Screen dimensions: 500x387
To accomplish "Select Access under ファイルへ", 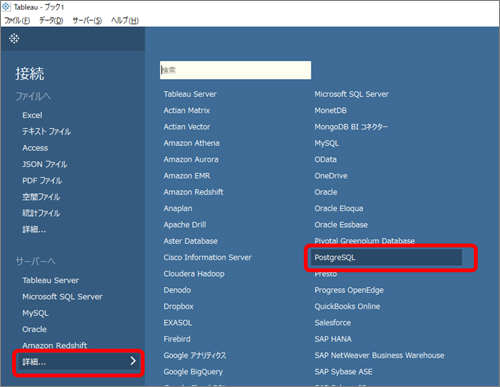I will 35,148.
